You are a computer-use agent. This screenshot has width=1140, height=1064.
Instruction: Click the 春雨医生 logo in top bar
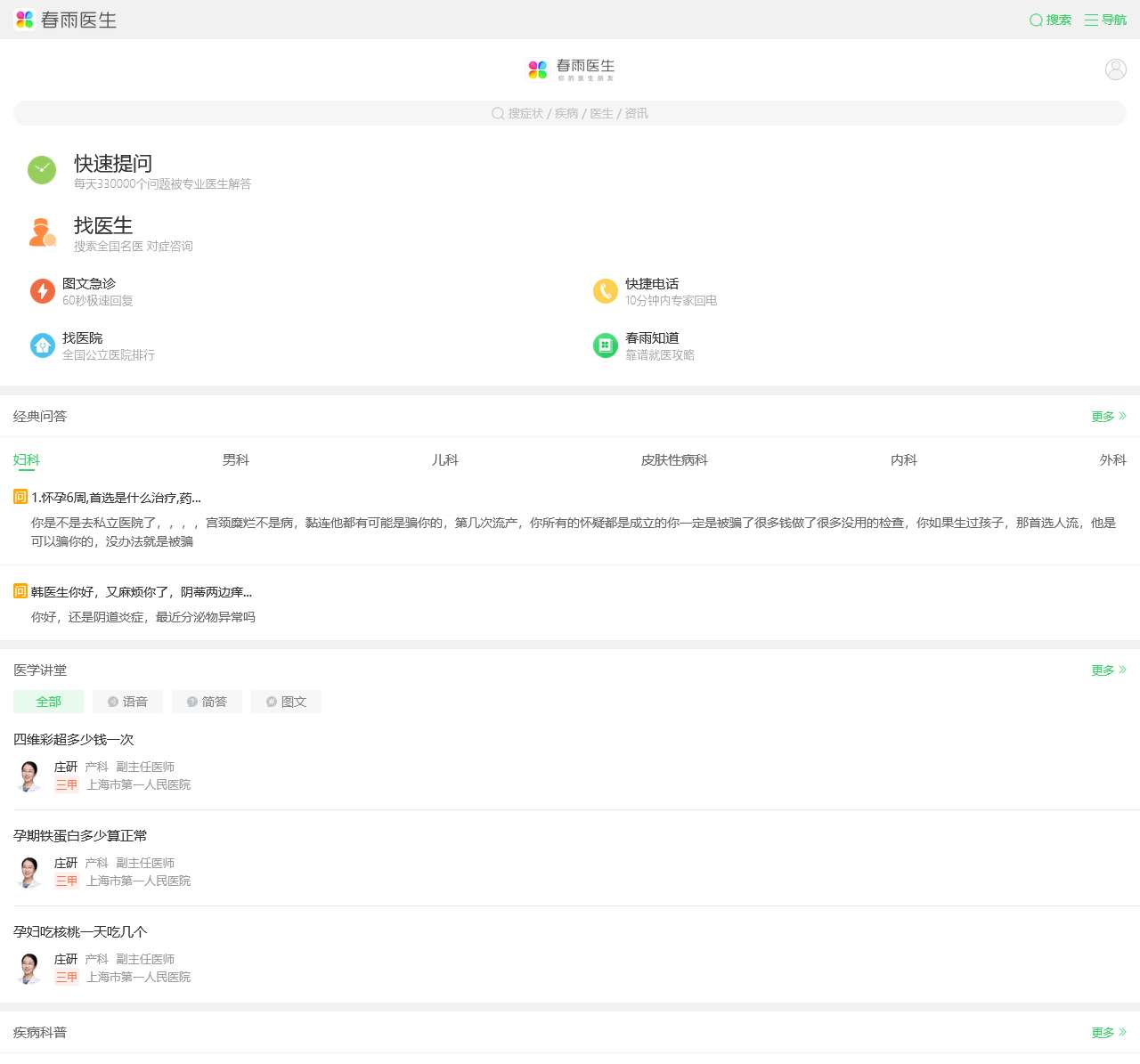(x=66, y=20)
